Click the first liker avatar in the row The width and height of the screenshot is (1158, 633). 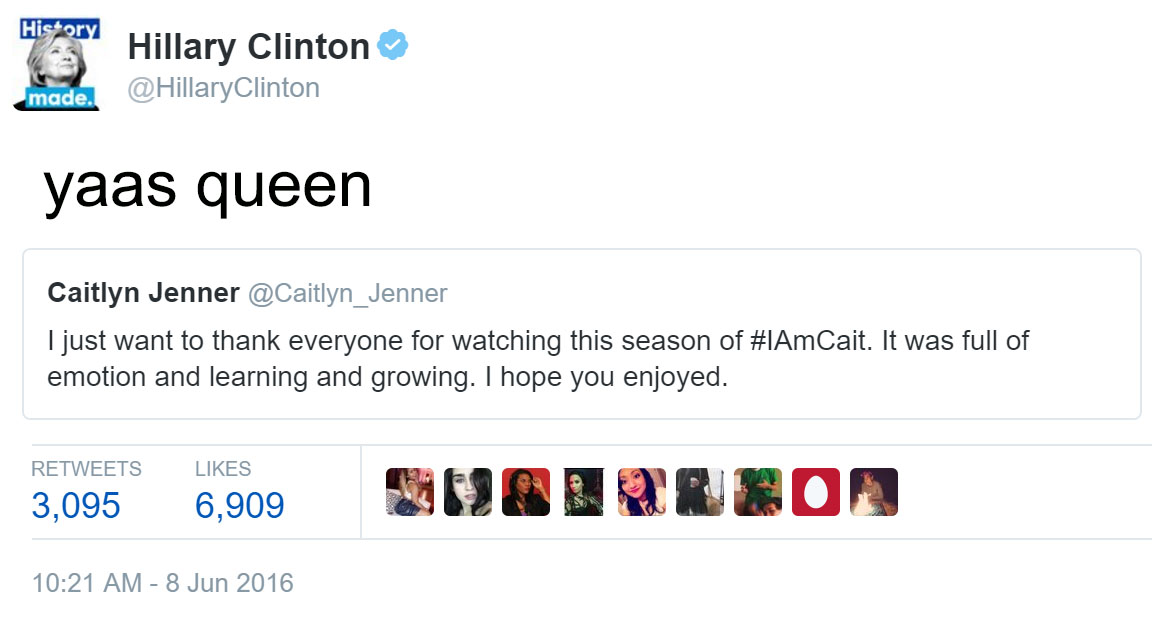coord(410,492)
